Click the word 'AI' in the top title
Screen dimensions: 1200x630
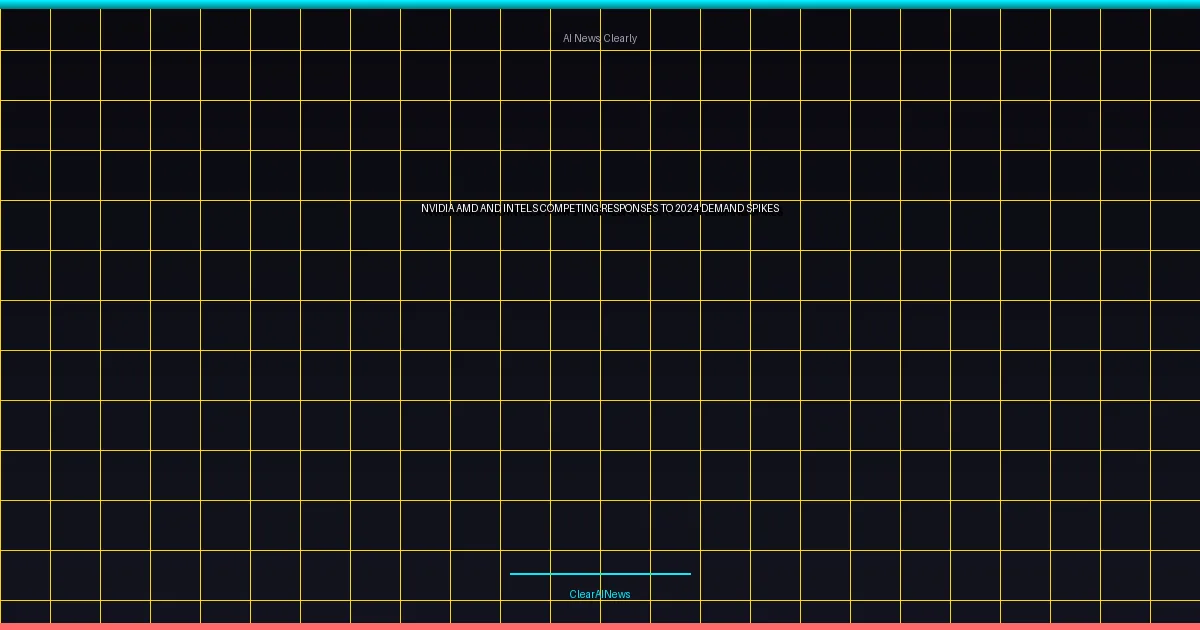567,38
